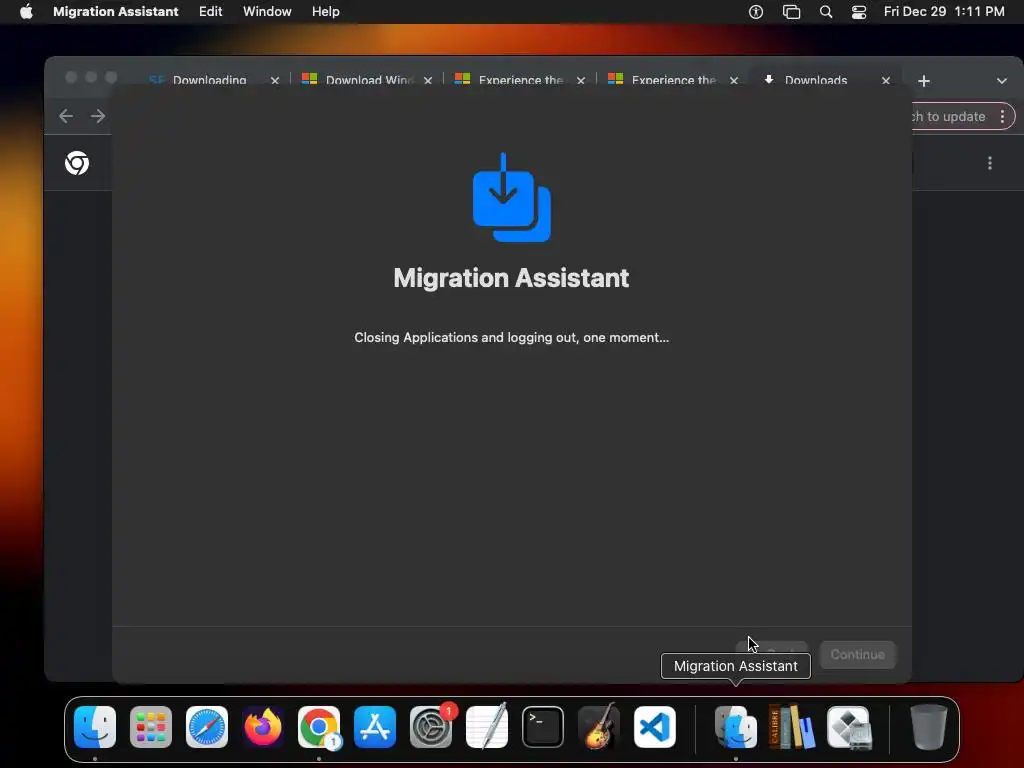Image resolution: width=1024 pixels, height=768 pixels.
Task: Open Google Chrome from the Dock
Action: (319, 727)
